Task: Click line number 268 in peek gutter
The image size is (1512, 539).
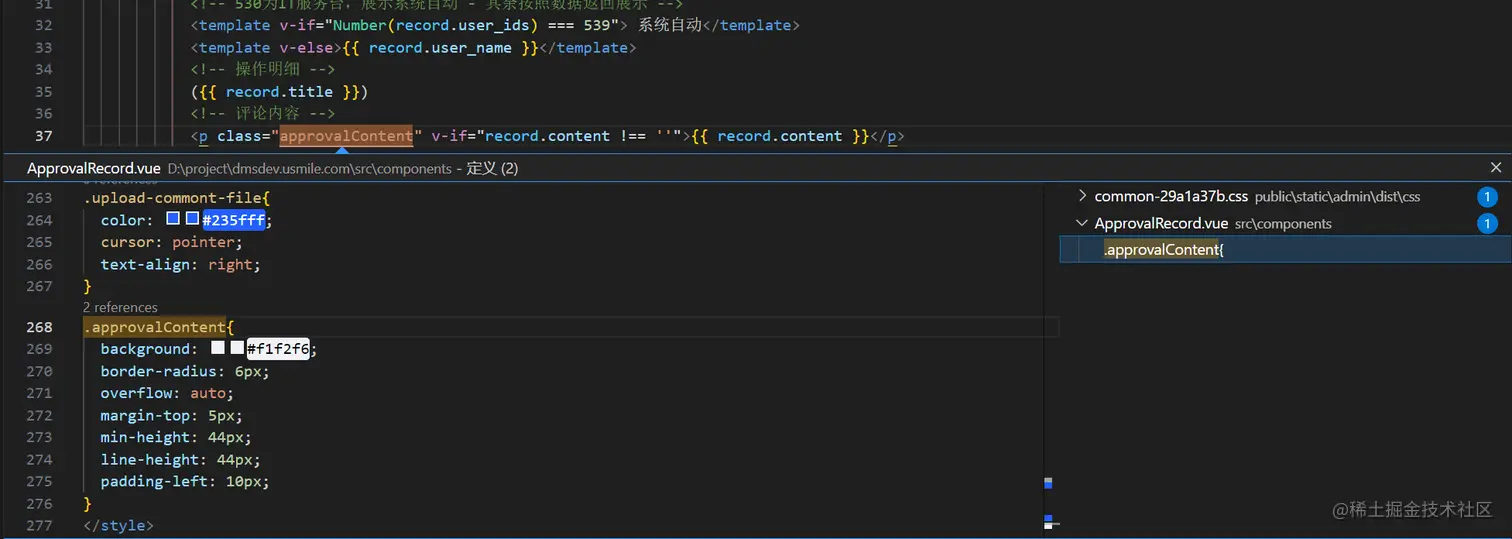Action: point(39,327)
